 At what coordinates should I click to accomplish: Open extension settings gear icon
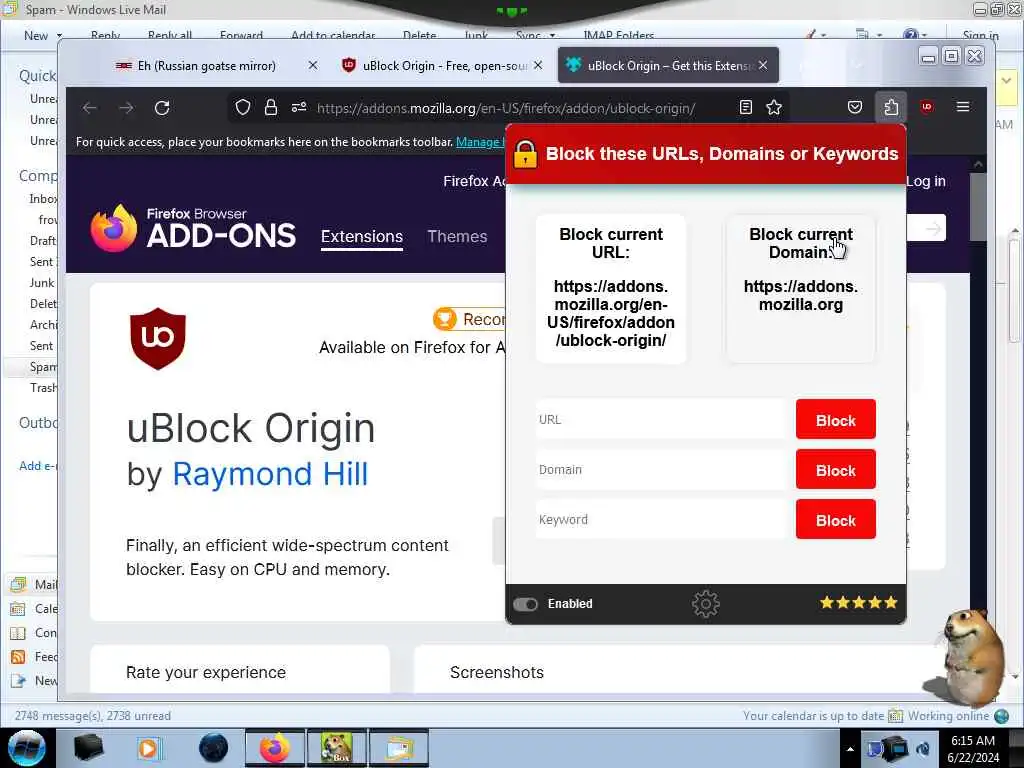pyautogui.click(x=705, y=604)
